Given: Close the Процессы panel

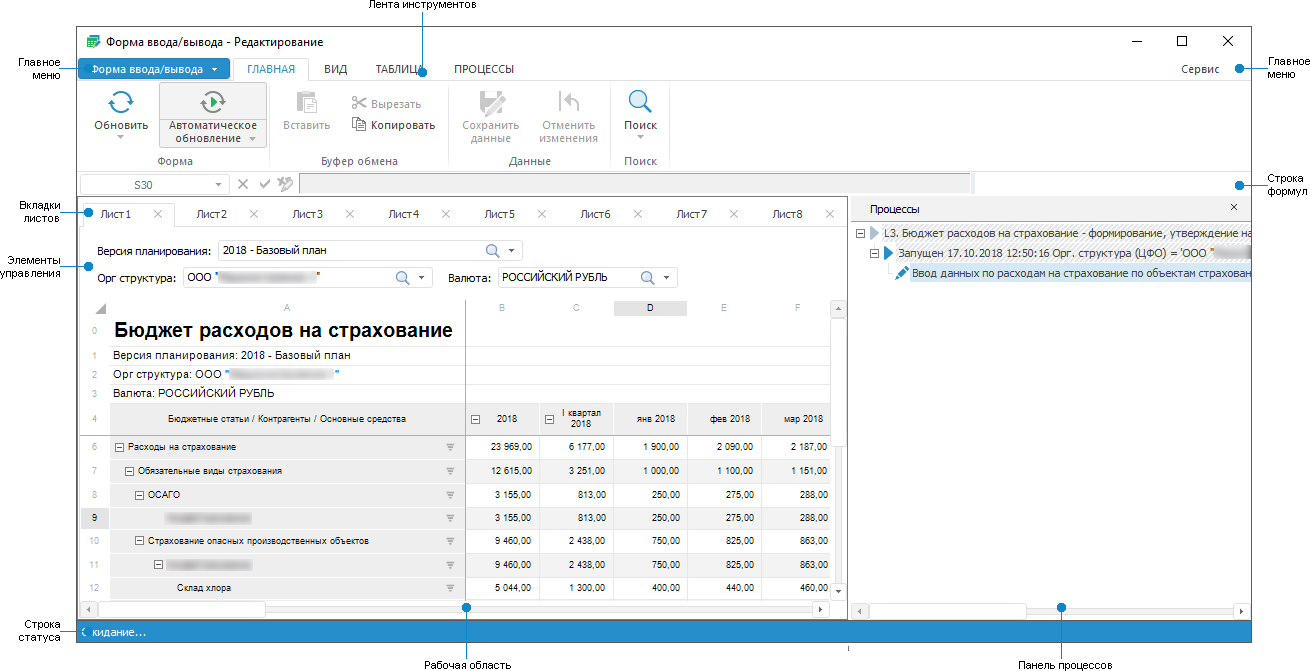Looking at the screenshot, I should click(x=1233, y=207).
